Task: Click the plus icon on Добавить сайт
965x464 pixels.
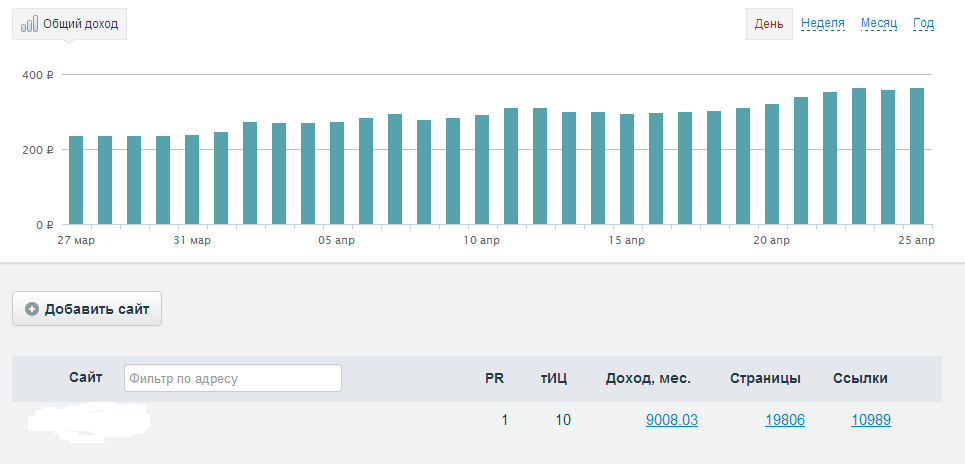Action: click(32, 309)
